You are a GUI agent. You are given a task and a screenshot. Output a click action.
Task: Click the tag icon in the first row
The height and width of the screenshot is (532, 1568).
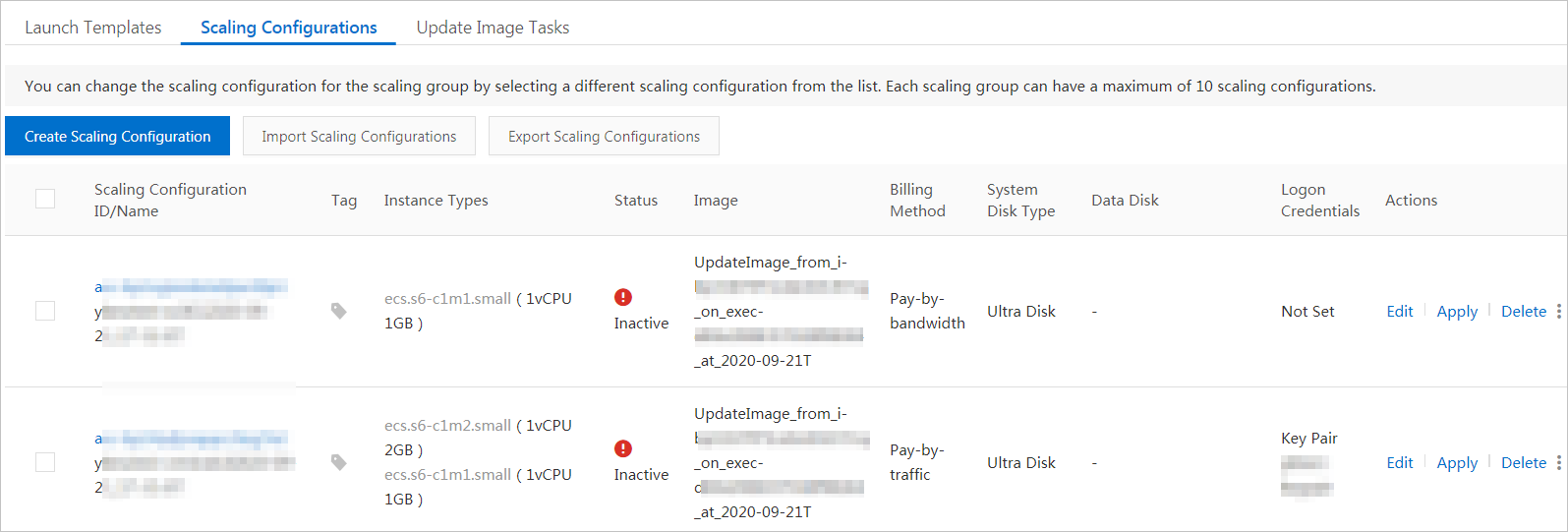[x=339, y=311]
